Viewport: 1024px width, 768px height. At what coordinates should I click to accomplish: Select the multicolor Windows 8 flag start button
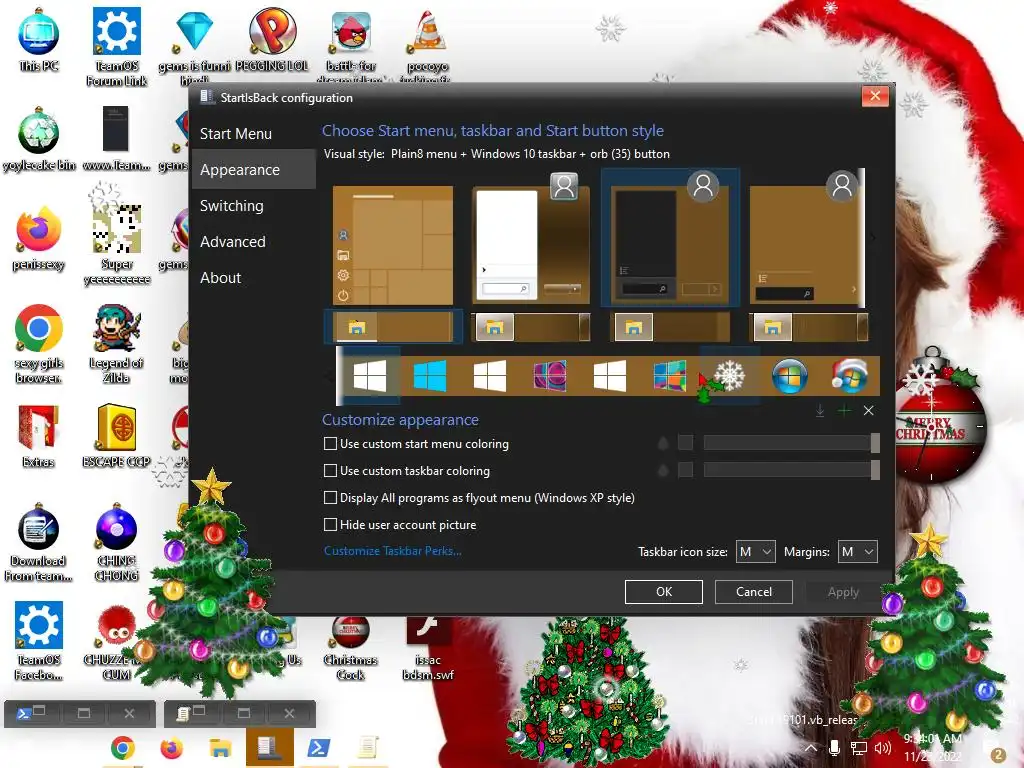tap(669, 376)
